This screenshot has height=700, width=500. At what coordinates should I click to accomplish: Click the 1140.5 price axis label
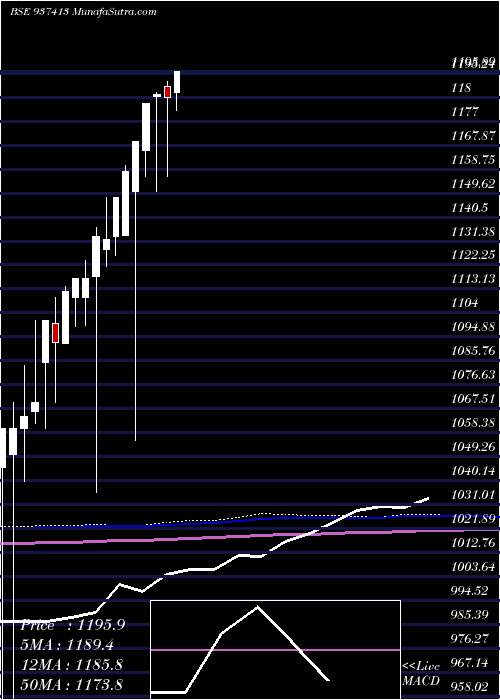(x=470, y=208)
